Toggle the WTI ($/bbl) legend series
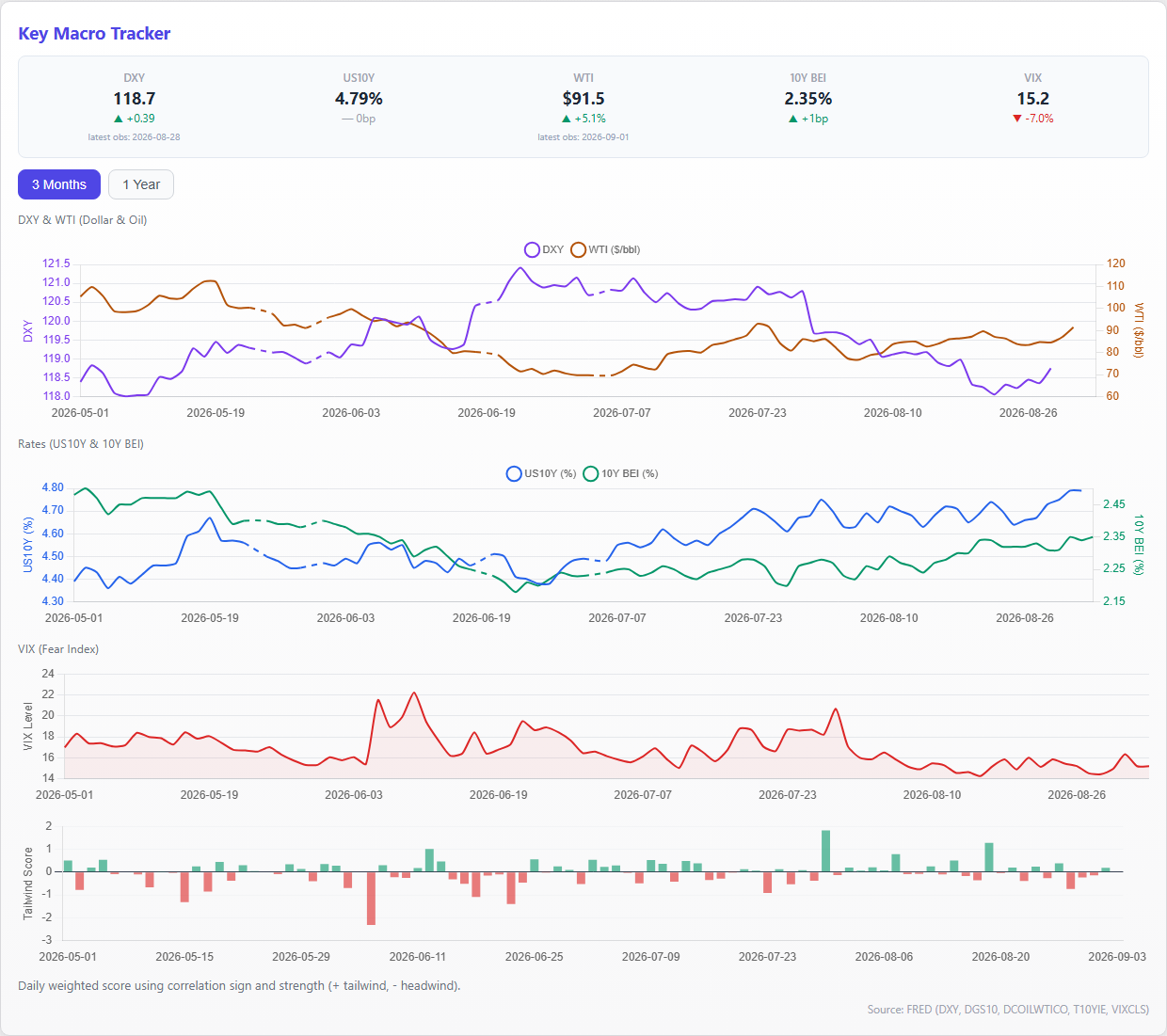 (605, 249)
